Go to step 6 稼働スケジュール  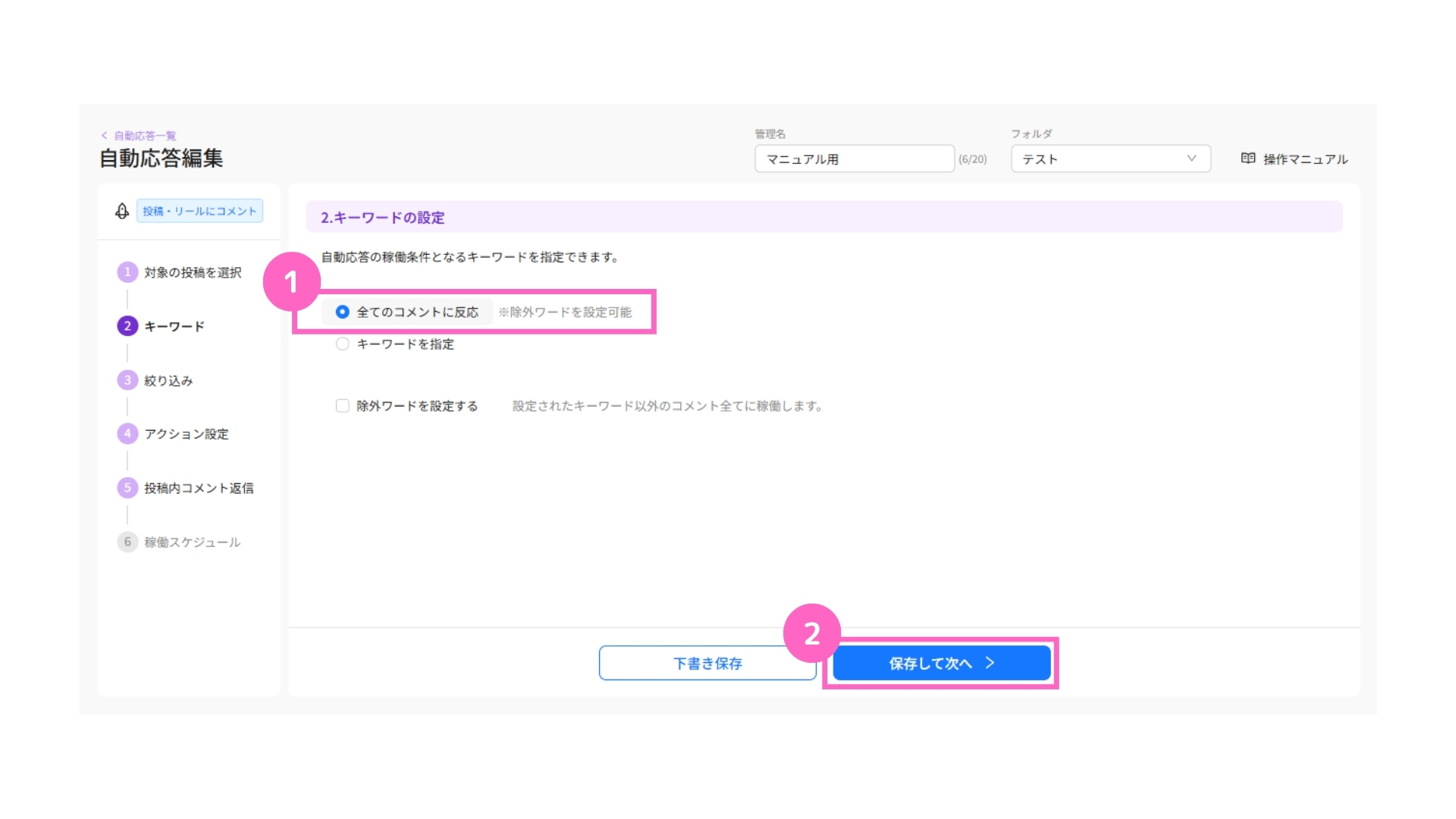[179, 541]
